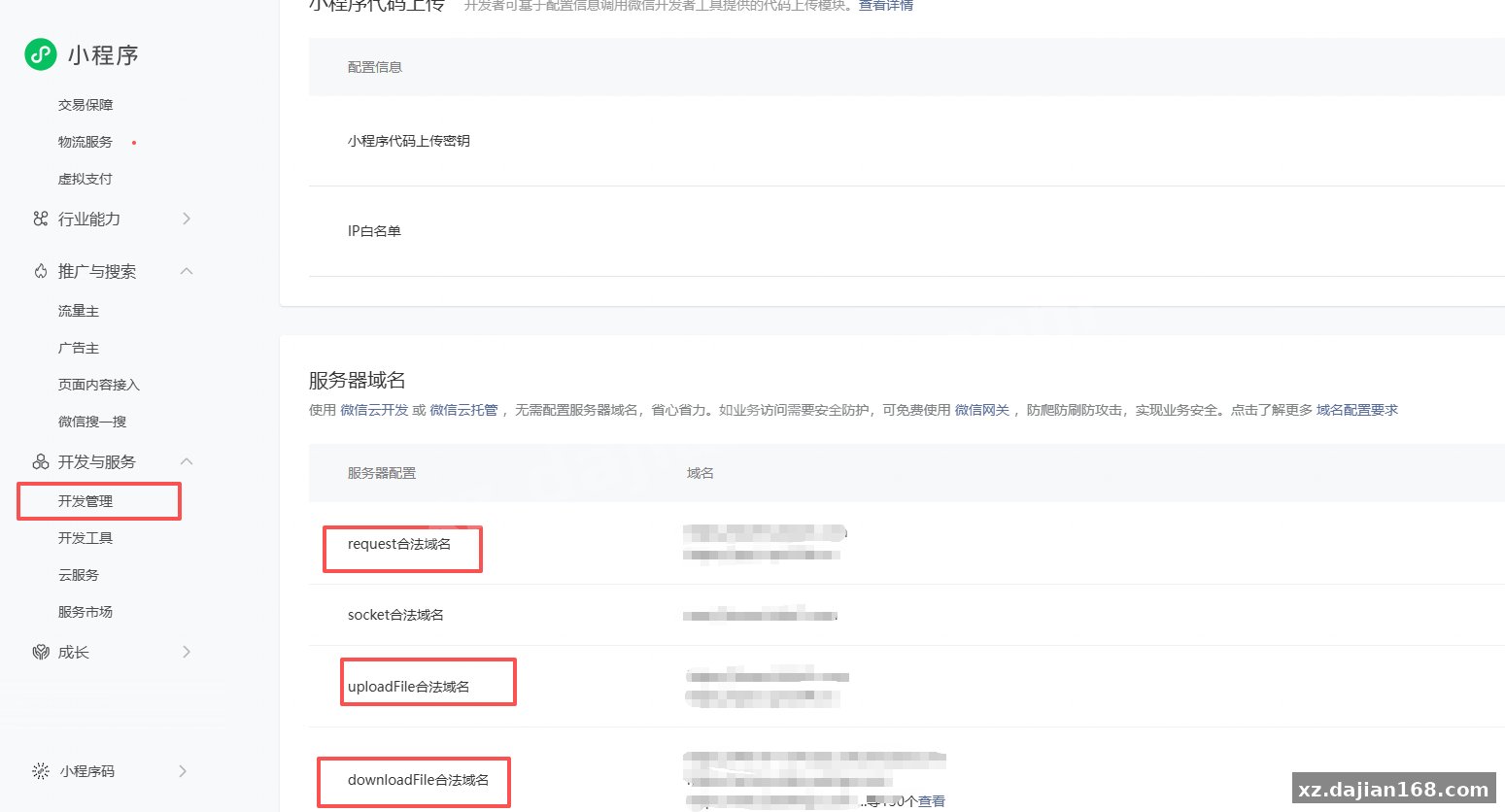
Task: Go to 云服务 menu item
Action: coord(79,575)
